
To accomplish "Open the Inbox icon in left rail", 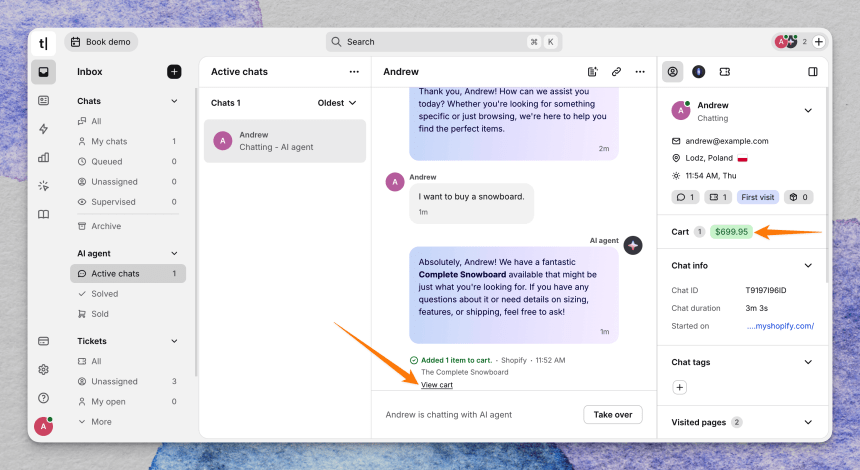I will coord(43,72).
